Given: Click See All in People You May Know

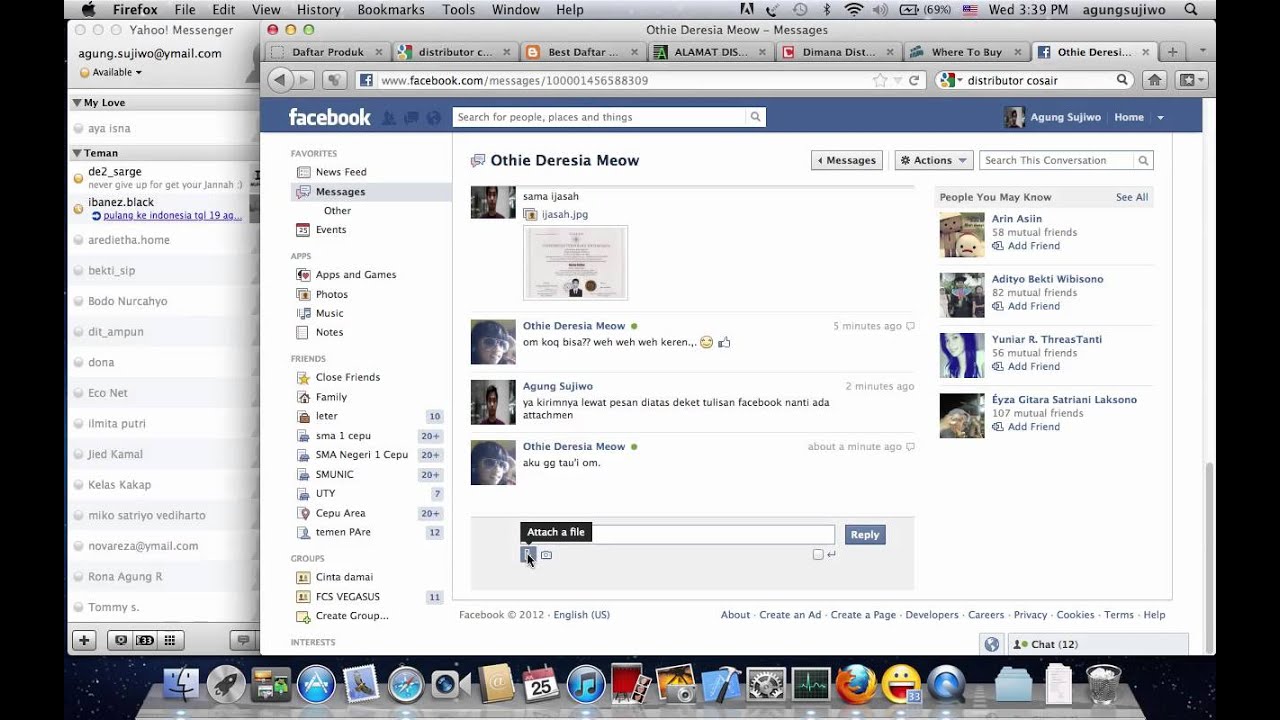Looking at the screenshot, I should tap(1132, 197).
